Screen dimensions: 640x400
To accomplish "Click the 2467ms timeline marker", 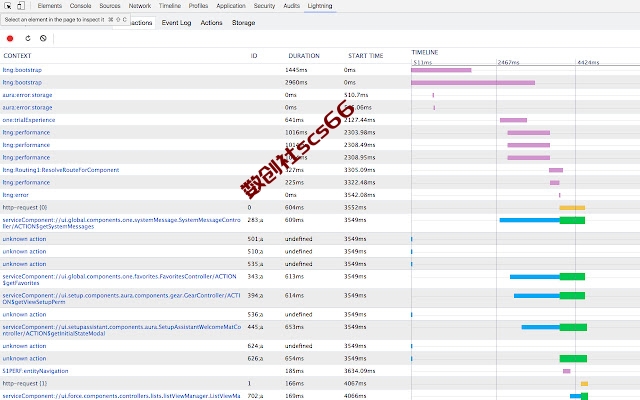I will pos(509,62).
